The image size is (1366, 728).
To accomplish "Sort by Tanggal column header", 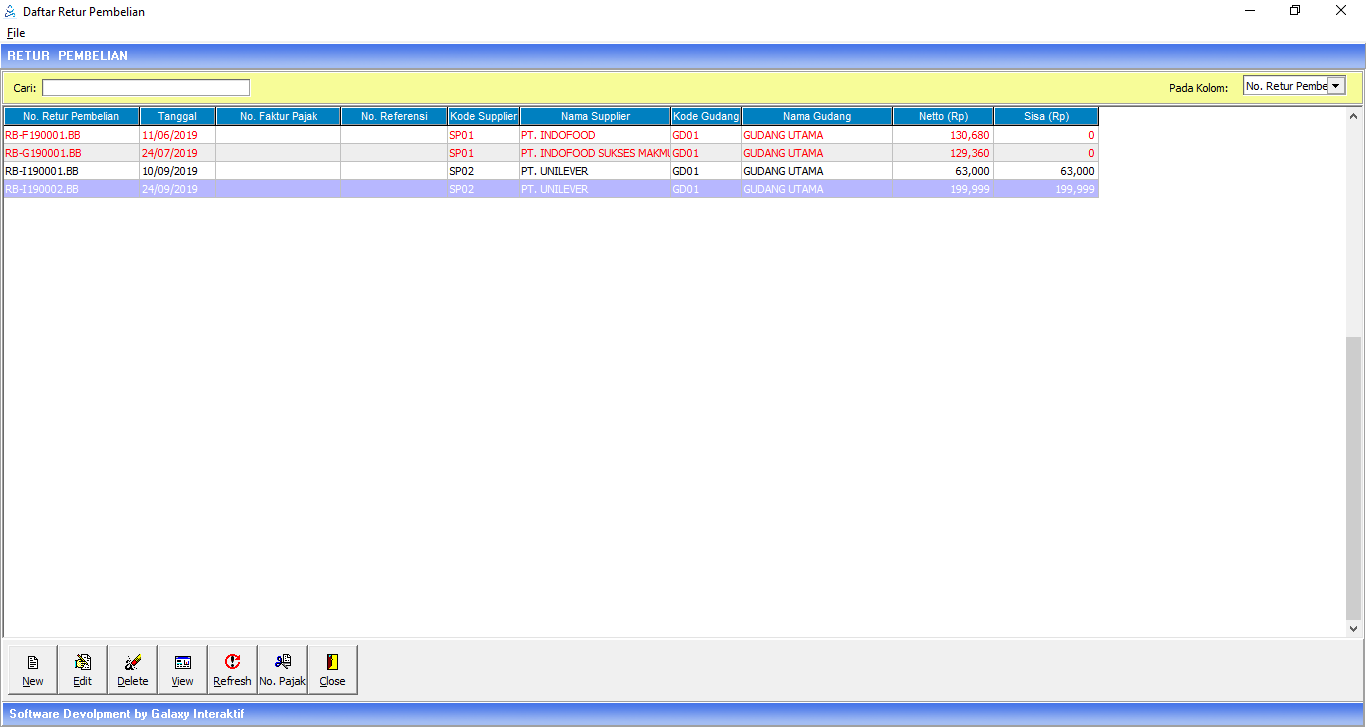I will click(x=177, y=117).
